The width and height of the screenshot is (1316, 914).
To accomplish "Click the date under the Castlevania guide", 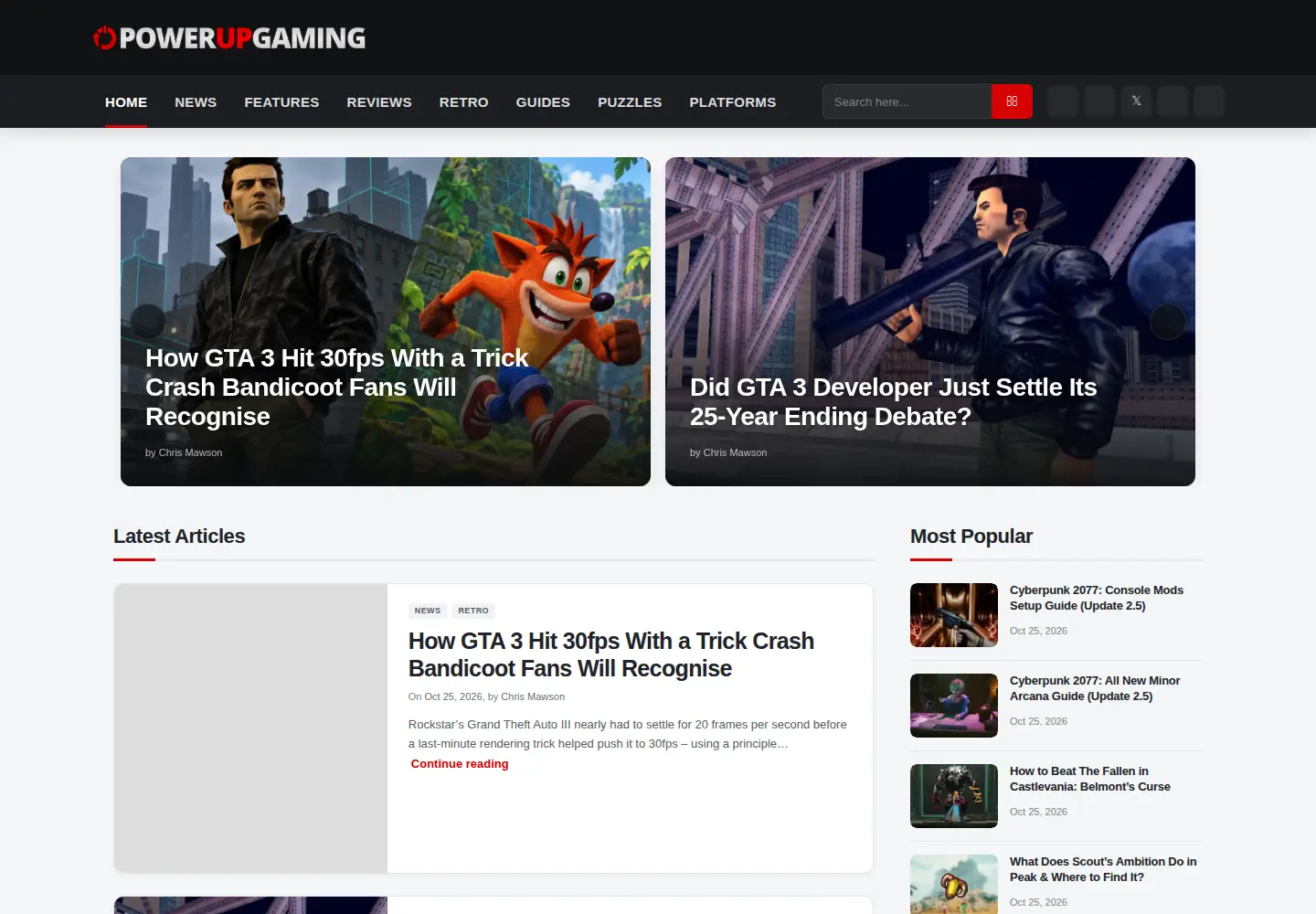I will (1038, 812).
